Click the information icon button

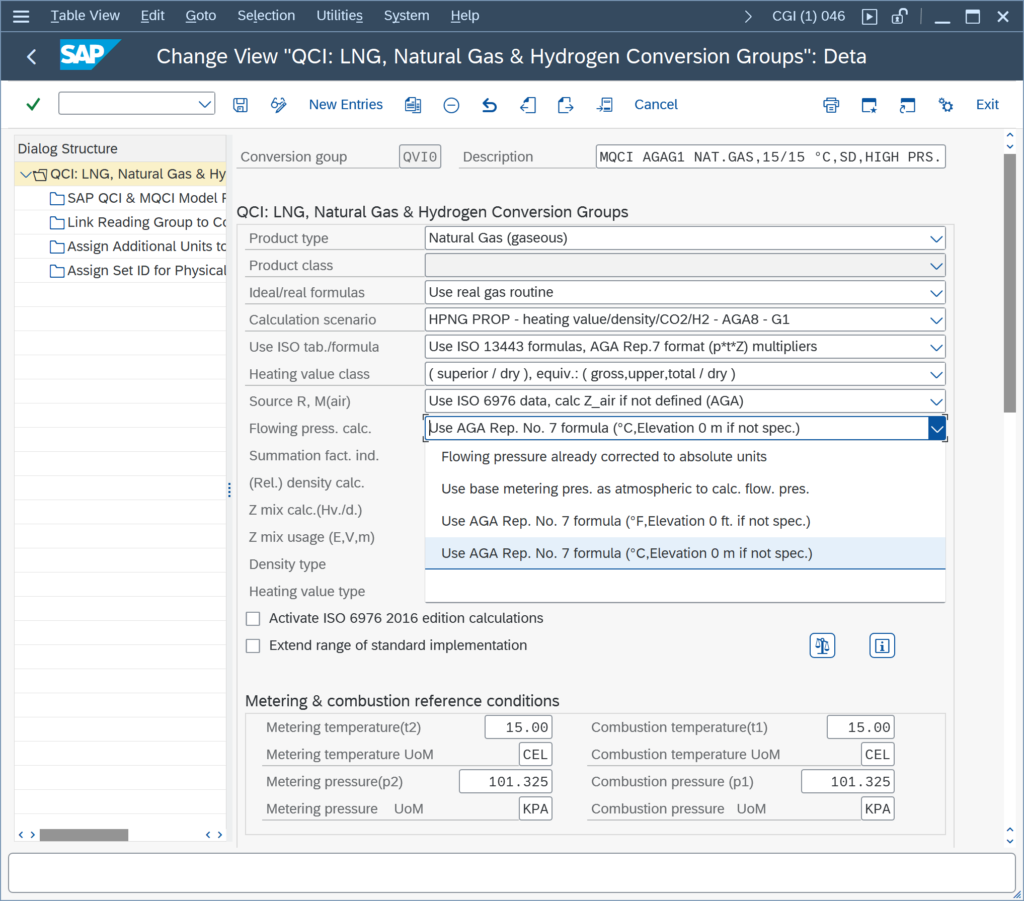tap(882, 646)
